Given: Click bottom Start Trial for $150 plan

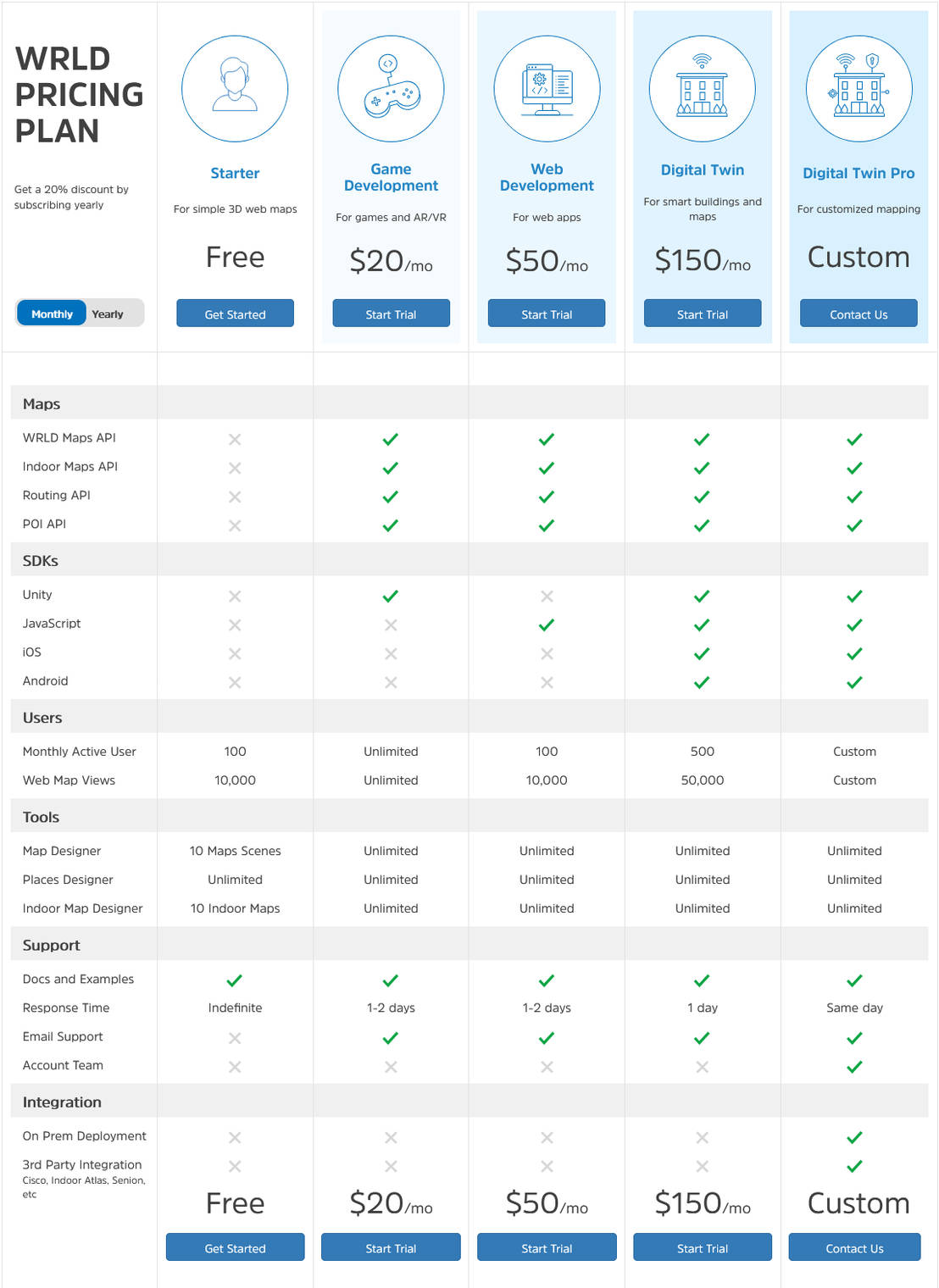Looking at the screenshot, I should coord(702,1248).
